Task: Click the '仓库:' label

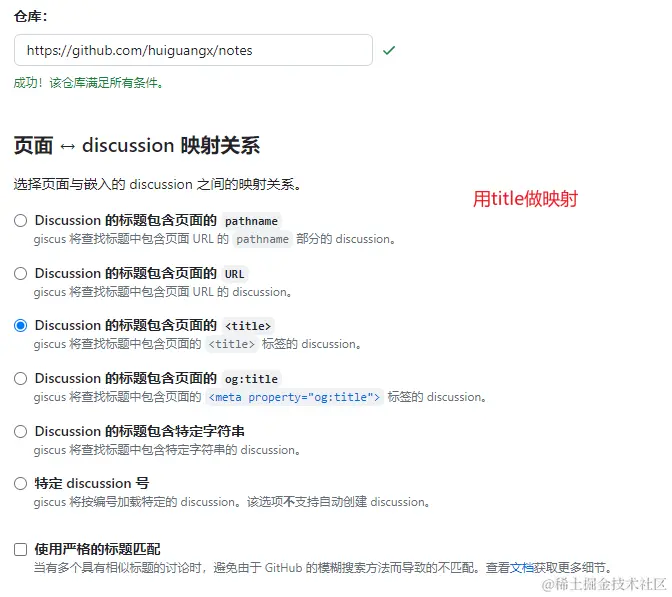Action: click(x=30, y=16)
